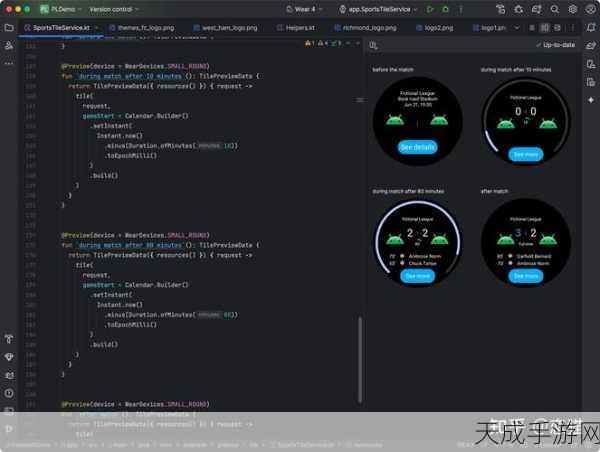The width and height of the screenshot is (600, 452).
Task: Open Running Devices icon in right sidebar
Action: [591, 82]
